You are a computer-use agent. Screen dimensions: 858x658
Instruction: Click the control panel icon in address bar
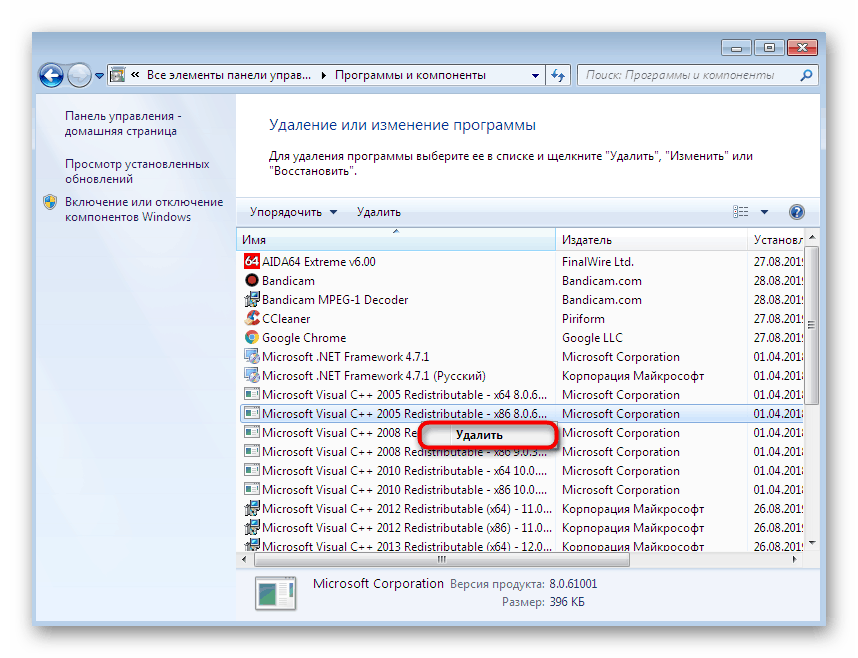click(x=117, y=75)
